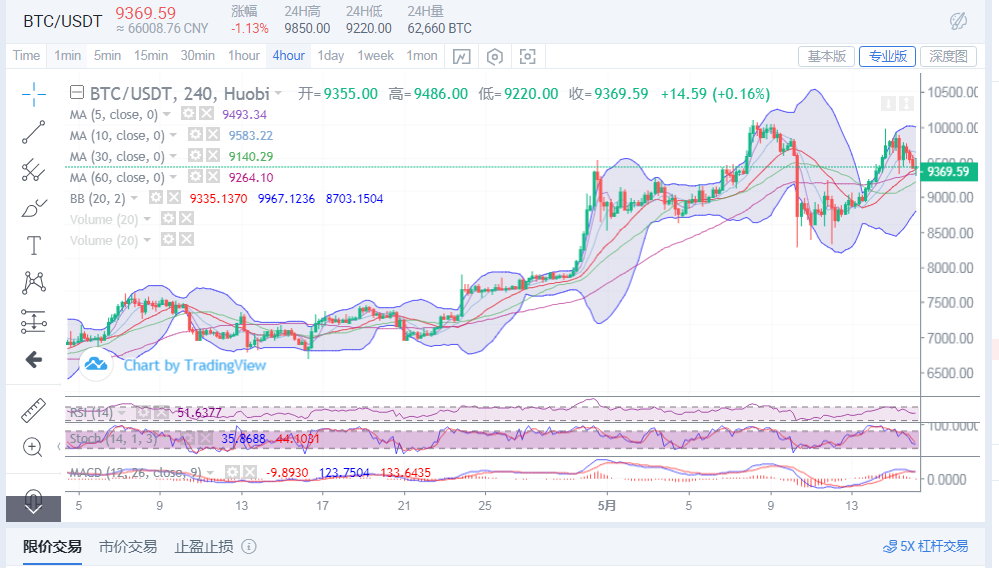999x568 pixels.
Task: Open the 5X 杠杆交易 link
Action: click(x=925, y=546)
